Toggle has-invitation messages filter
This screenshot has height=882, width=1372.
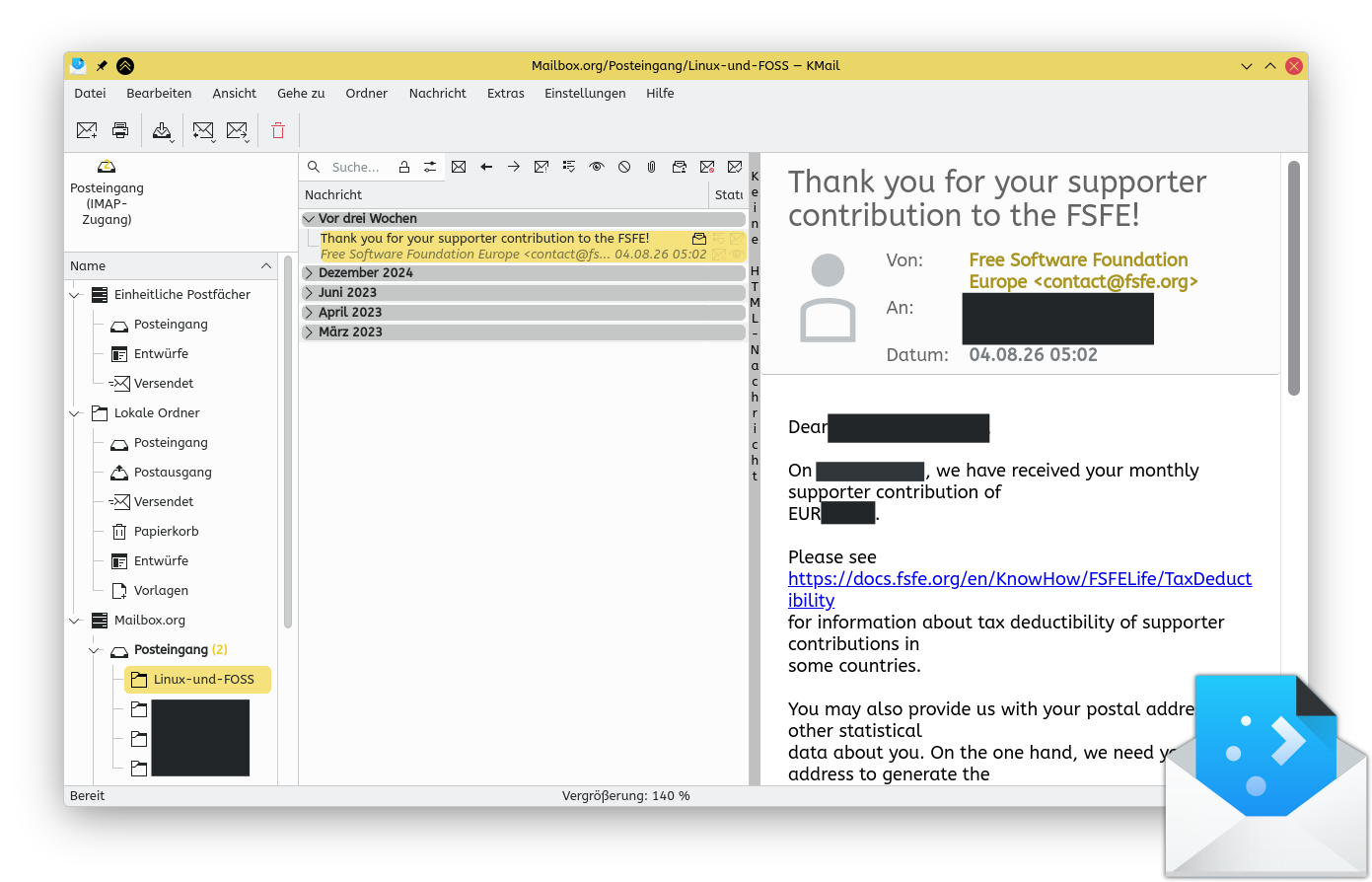[680, 167]
